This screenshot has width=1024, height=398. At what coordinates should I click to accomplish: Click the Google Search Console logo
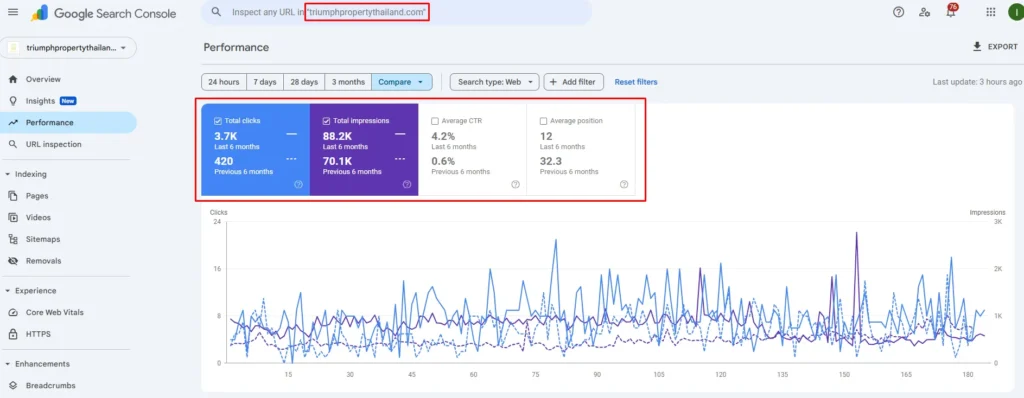point(103,13)
